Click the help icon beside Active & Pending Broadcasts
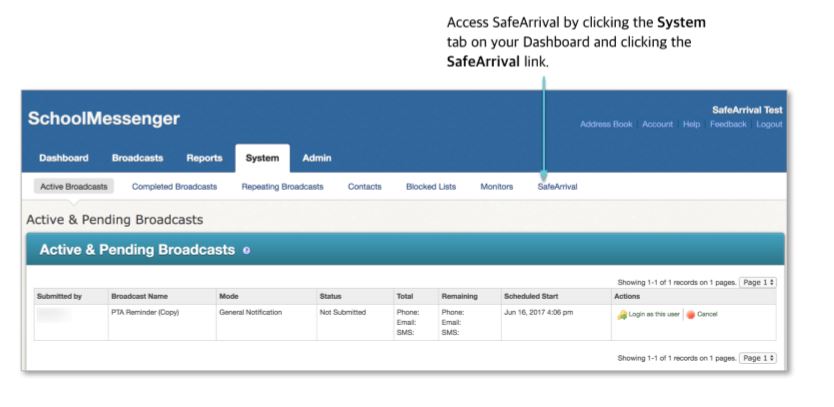 tap(246, 251)
